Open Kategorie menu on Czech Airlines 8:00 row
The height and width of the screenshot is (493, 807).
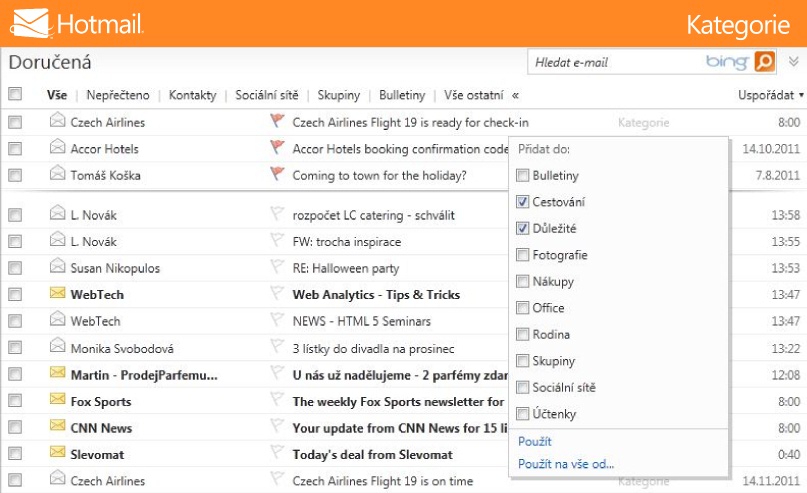pos(643,122)
